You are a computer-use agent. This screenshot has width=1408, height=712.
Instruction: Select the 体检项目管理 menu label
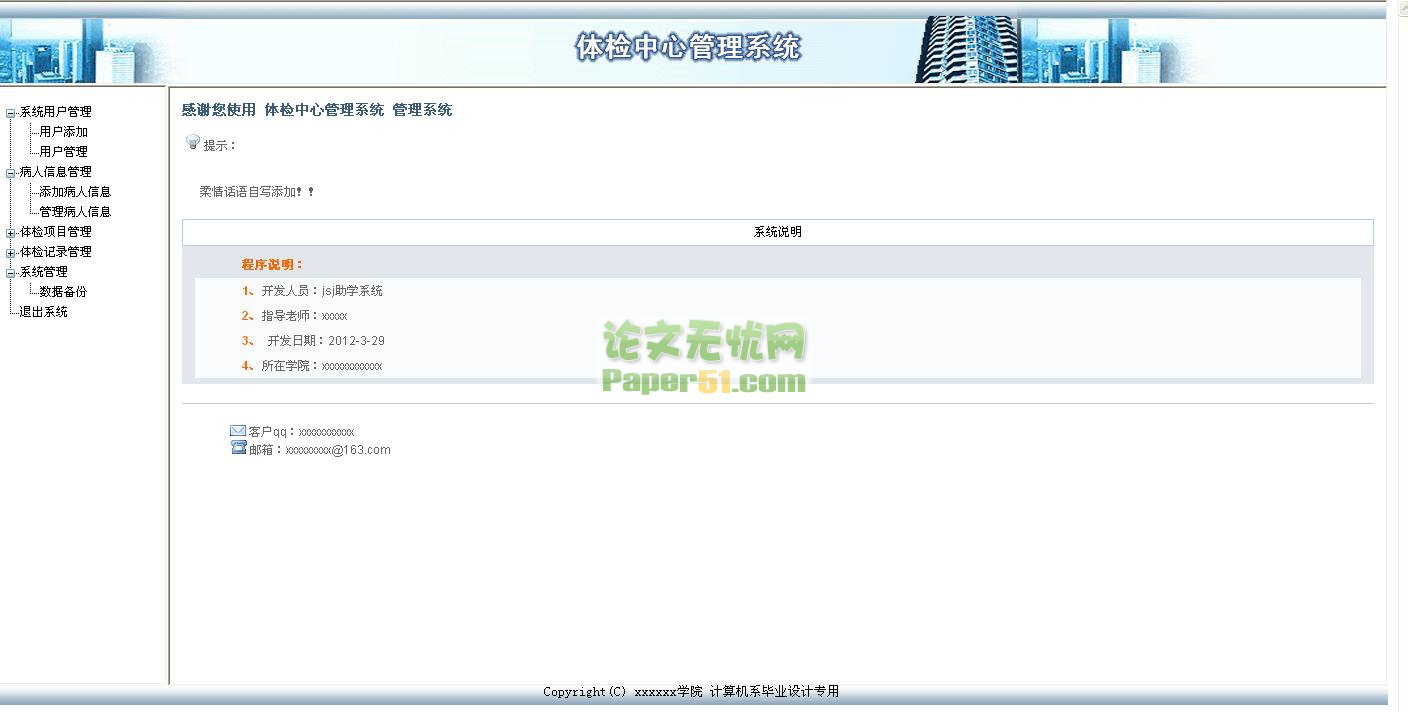(56, 232)
